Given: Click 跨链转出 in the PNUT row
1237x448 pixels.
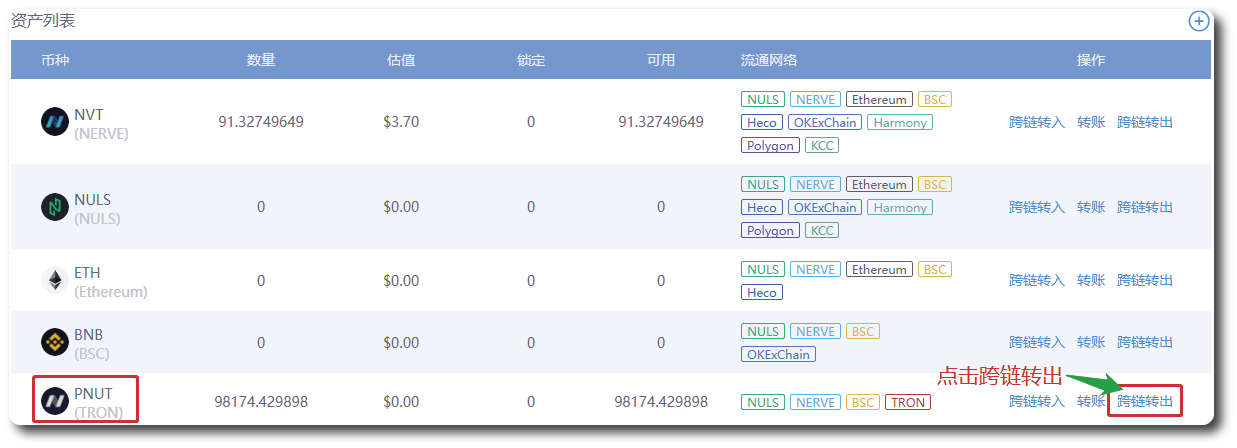Looking at the screenshot, I should point(1145,402).
